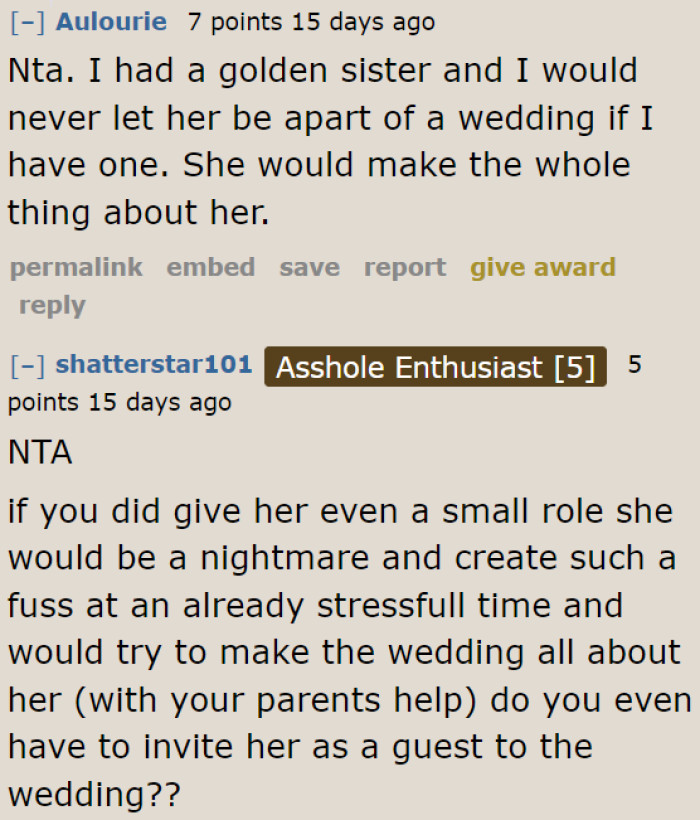This screenshot has width=700, height=820.
Task: Give an award to Aulourie's comment
Action: point(542,267)
